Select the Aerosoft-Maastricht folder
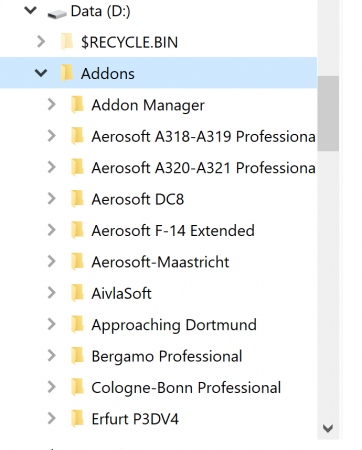 [x=160, y=262]
